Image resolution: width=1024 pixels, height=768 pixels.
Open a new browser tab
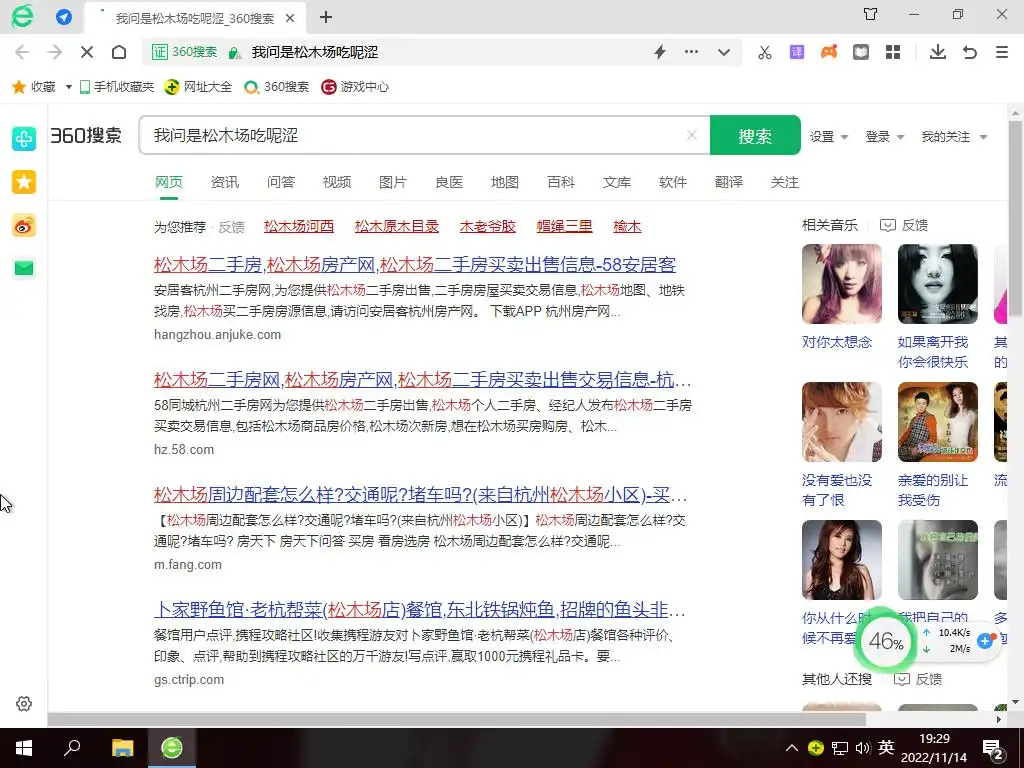pyautogui.click(x=326, y=18)
